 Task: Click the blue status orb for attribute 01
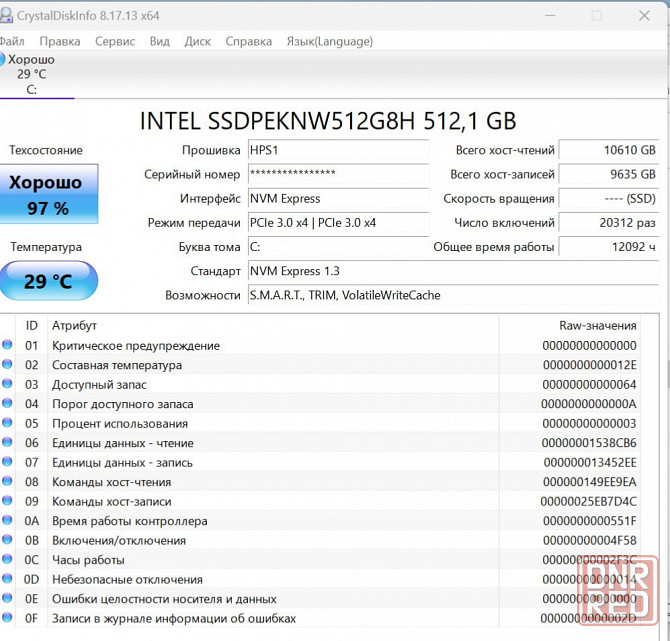click(8, 345)
